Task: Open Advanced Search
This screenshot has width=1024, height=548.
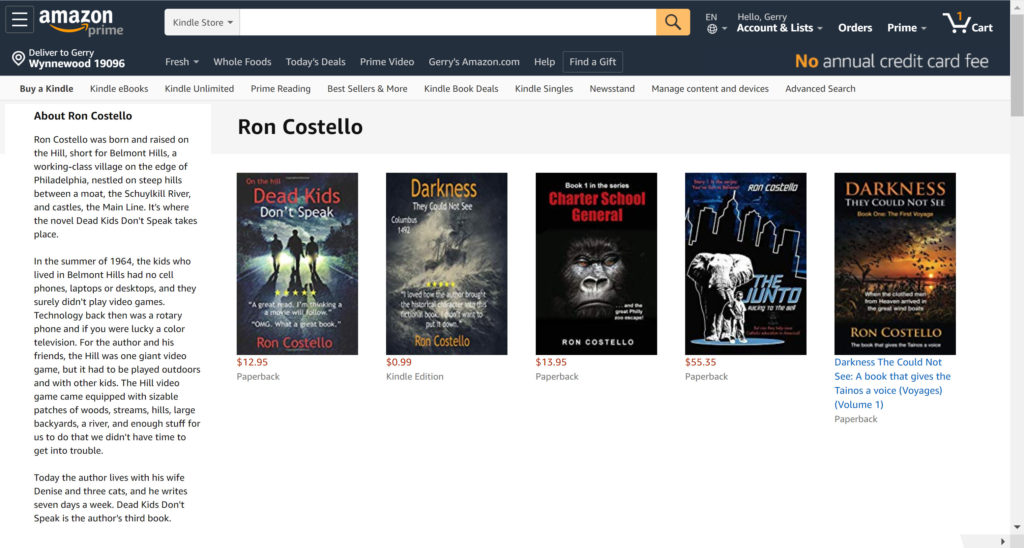Action: pos(820,89)
